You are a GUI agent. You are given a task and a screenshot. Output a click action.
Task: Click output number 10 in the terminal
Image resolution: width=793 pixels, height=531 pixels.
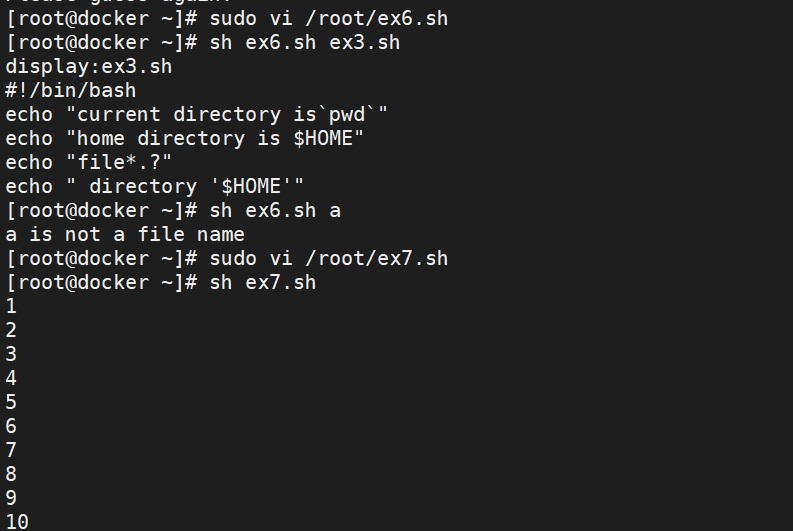point(17,522)
